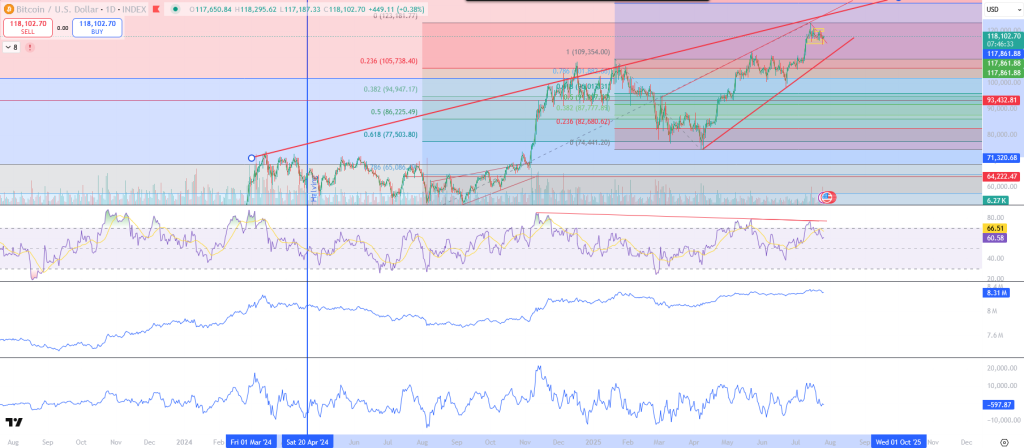Click the 8.31 M indicator value label
The image size is (1024, 448).
pyautogui.click(x=995, y=293)
